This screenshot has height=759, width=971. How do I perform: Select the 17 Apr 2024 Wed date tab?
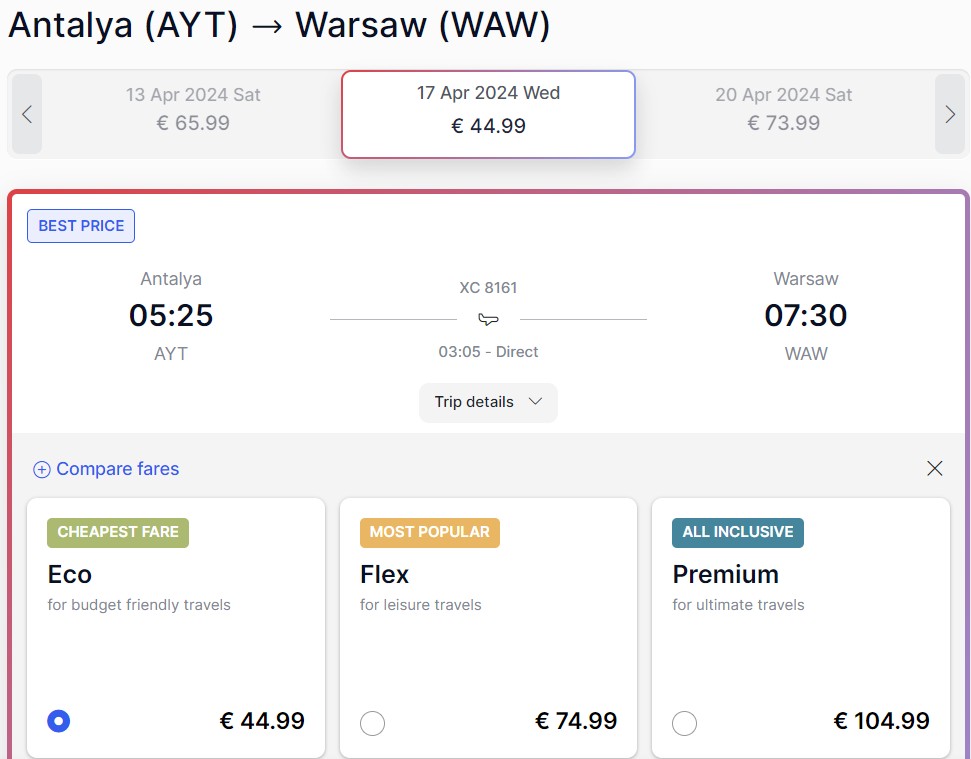pyautogui.click(x=488, y=115)
